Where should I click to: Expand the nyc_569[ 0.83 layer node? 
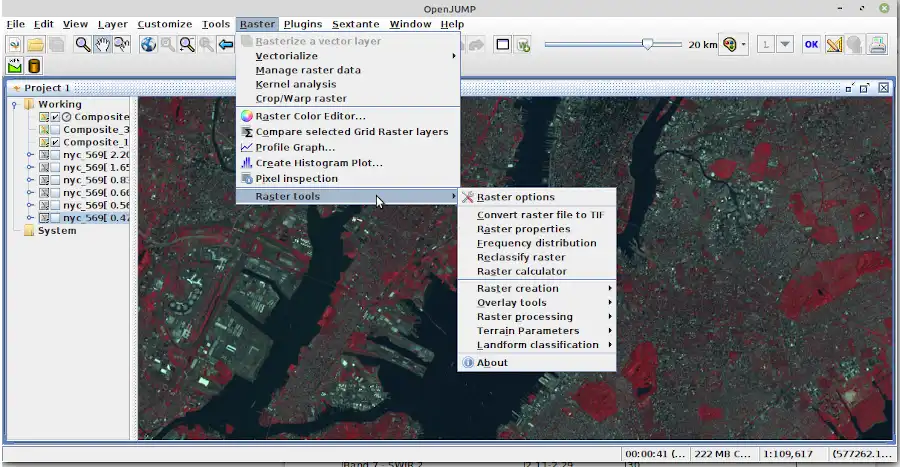coord(30,180)
